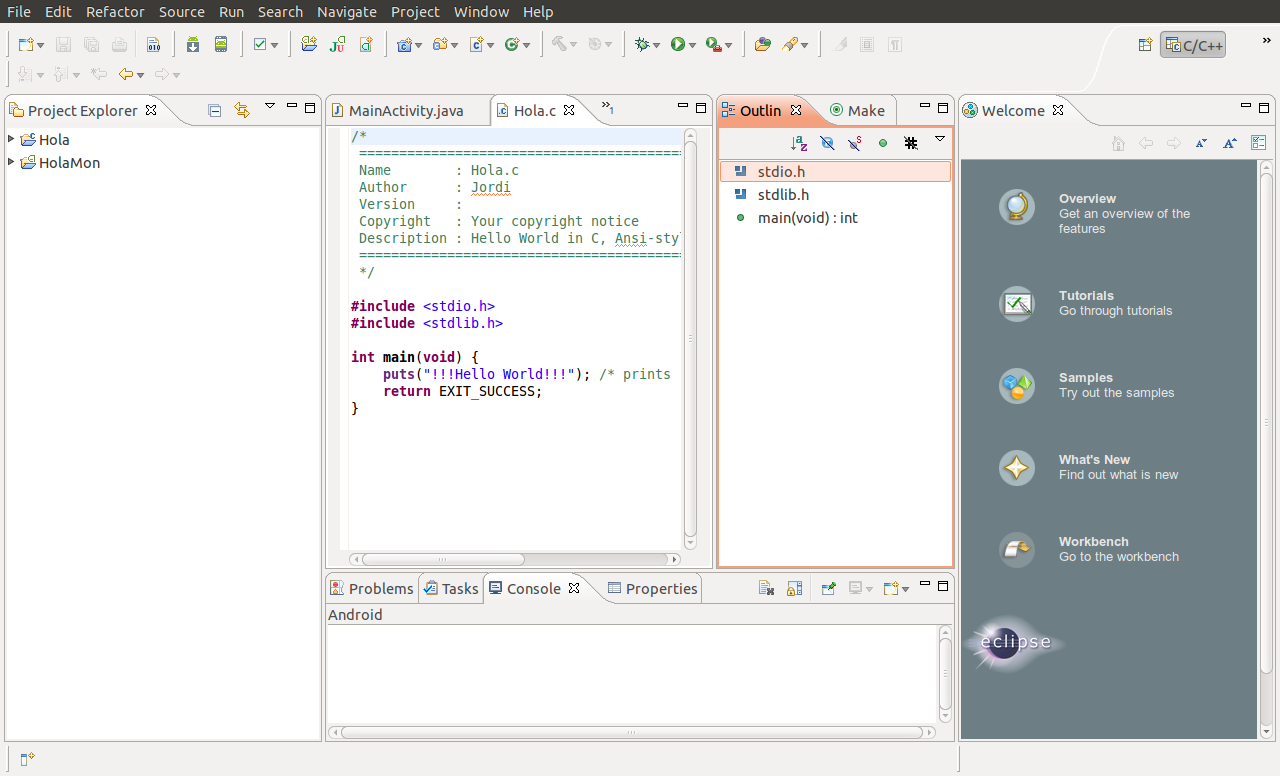Click the Workbench link
Screen dimensions: 1280x776
(1093, 542)
